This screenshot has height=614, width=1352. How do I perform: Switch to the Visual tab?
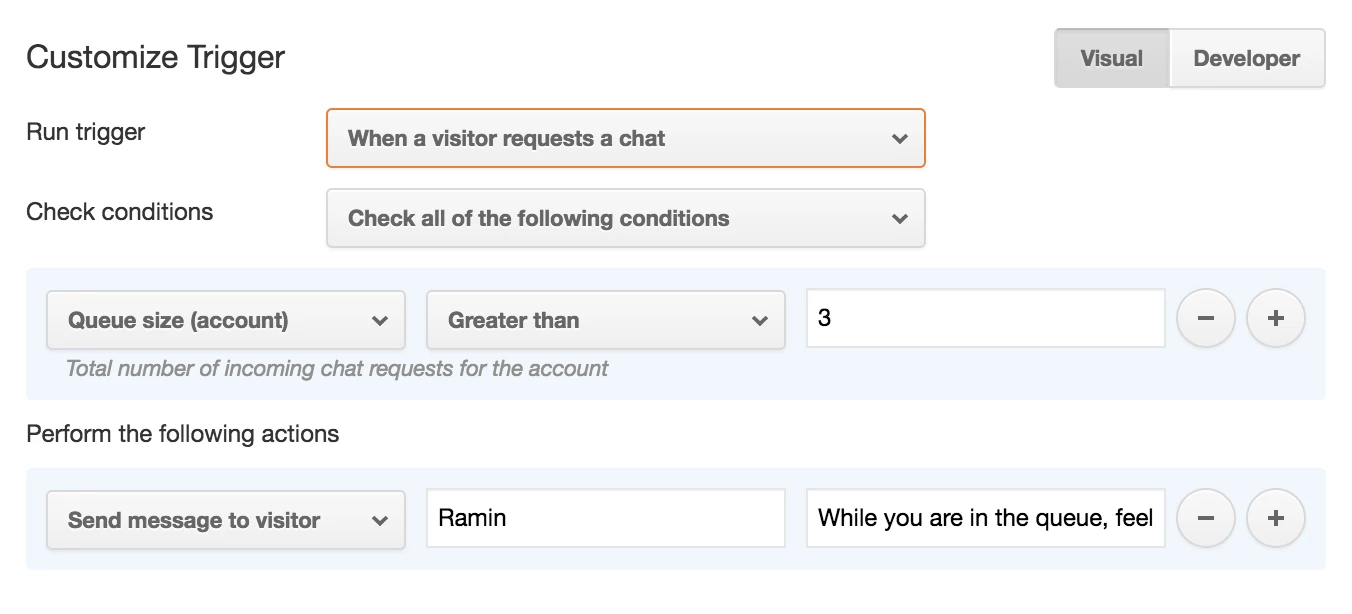[x=1111, y=58]
